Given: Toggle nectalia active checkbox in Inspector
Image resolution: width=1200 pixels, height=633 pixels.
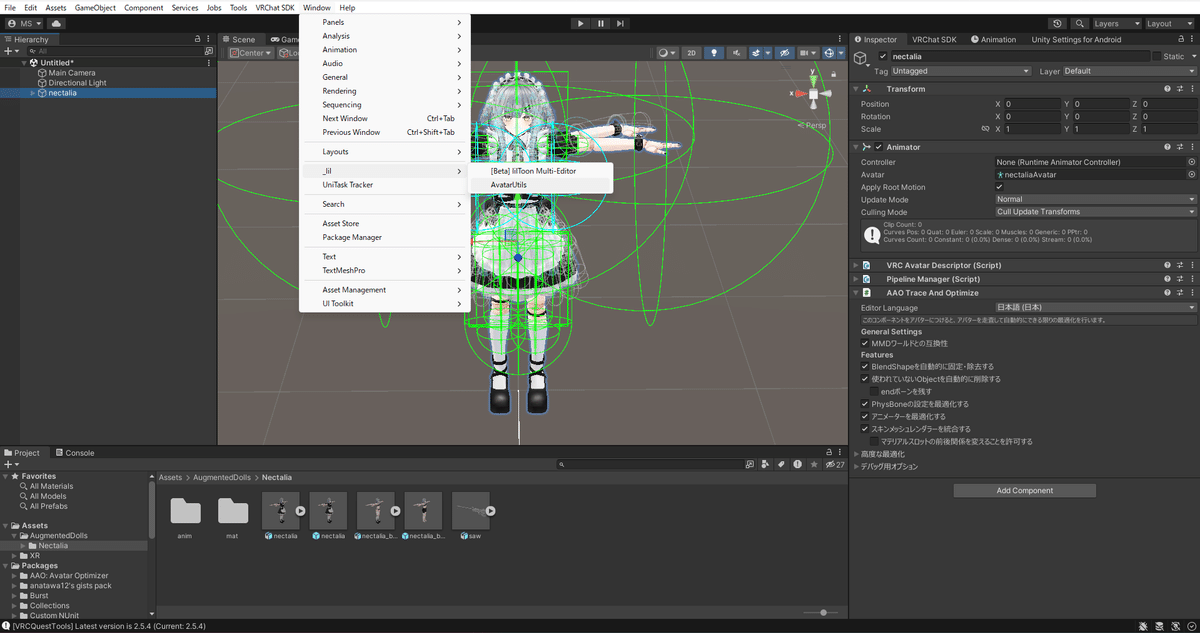Looking at the screenshot, I should tap(883, 57).
